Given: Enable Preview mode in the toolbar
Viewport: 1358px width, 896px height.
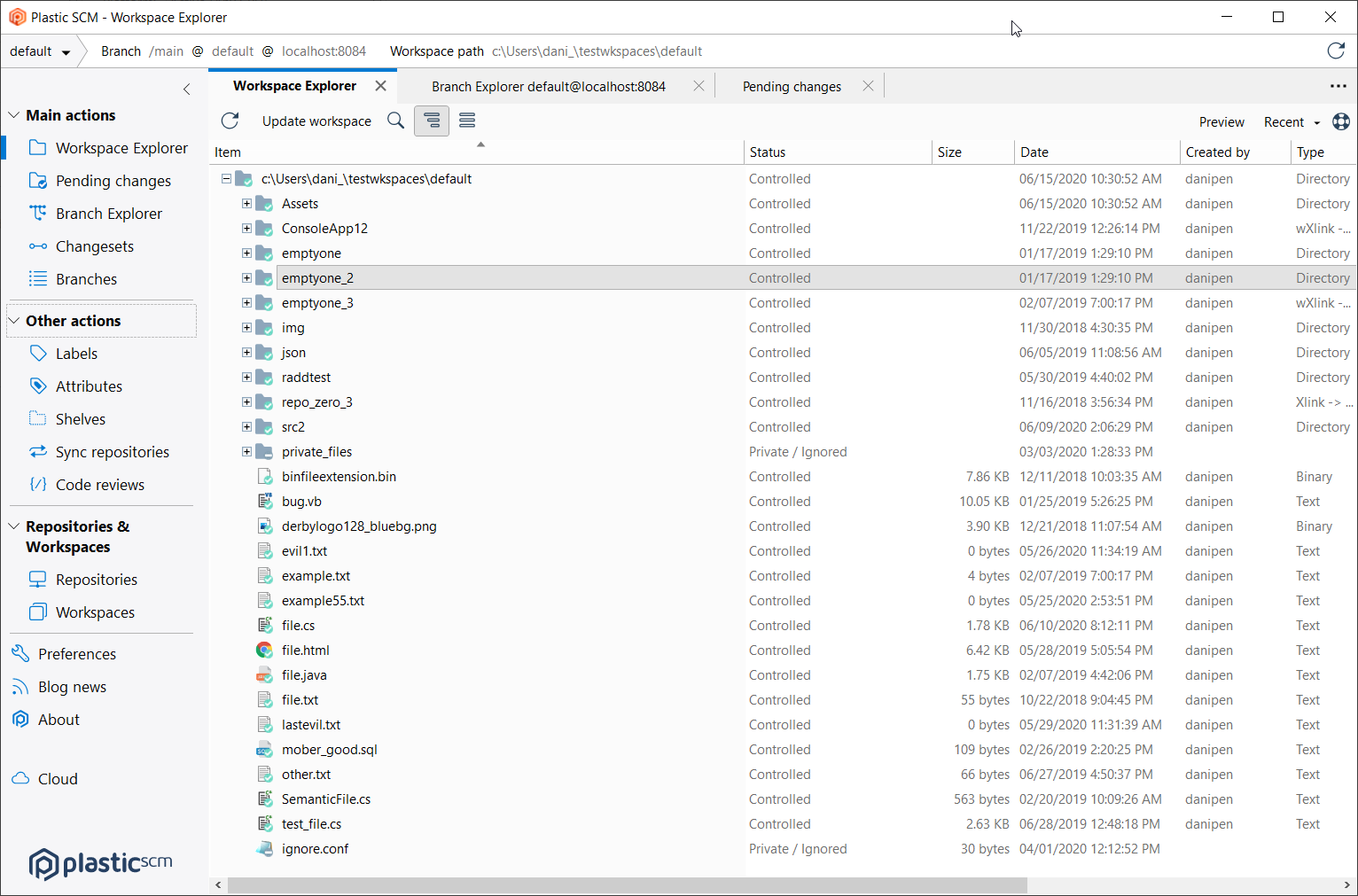Looking at the screenshot, I should [1221, 121].
